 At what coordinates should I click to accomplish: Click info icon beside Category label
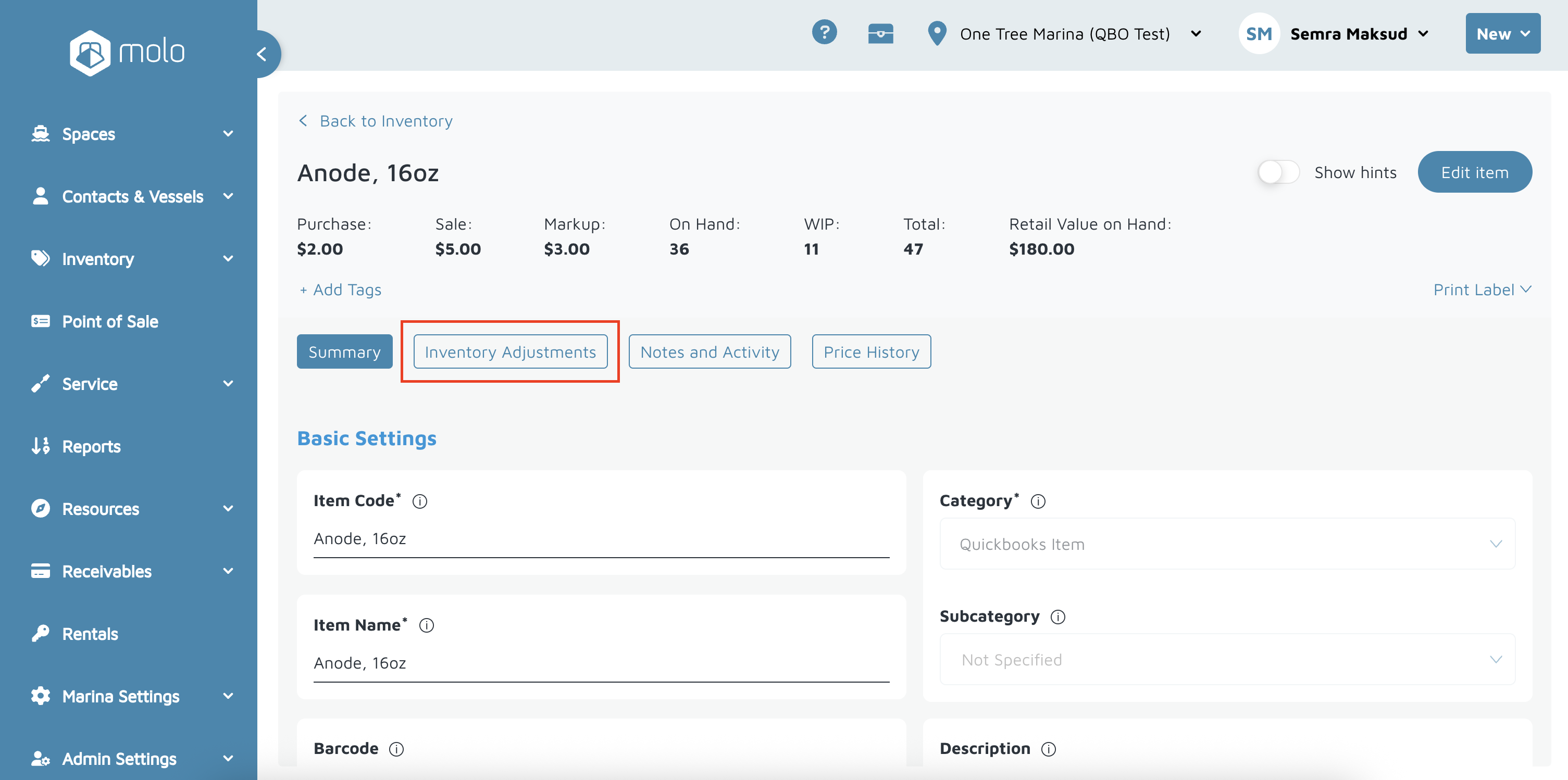[1038, 501]
